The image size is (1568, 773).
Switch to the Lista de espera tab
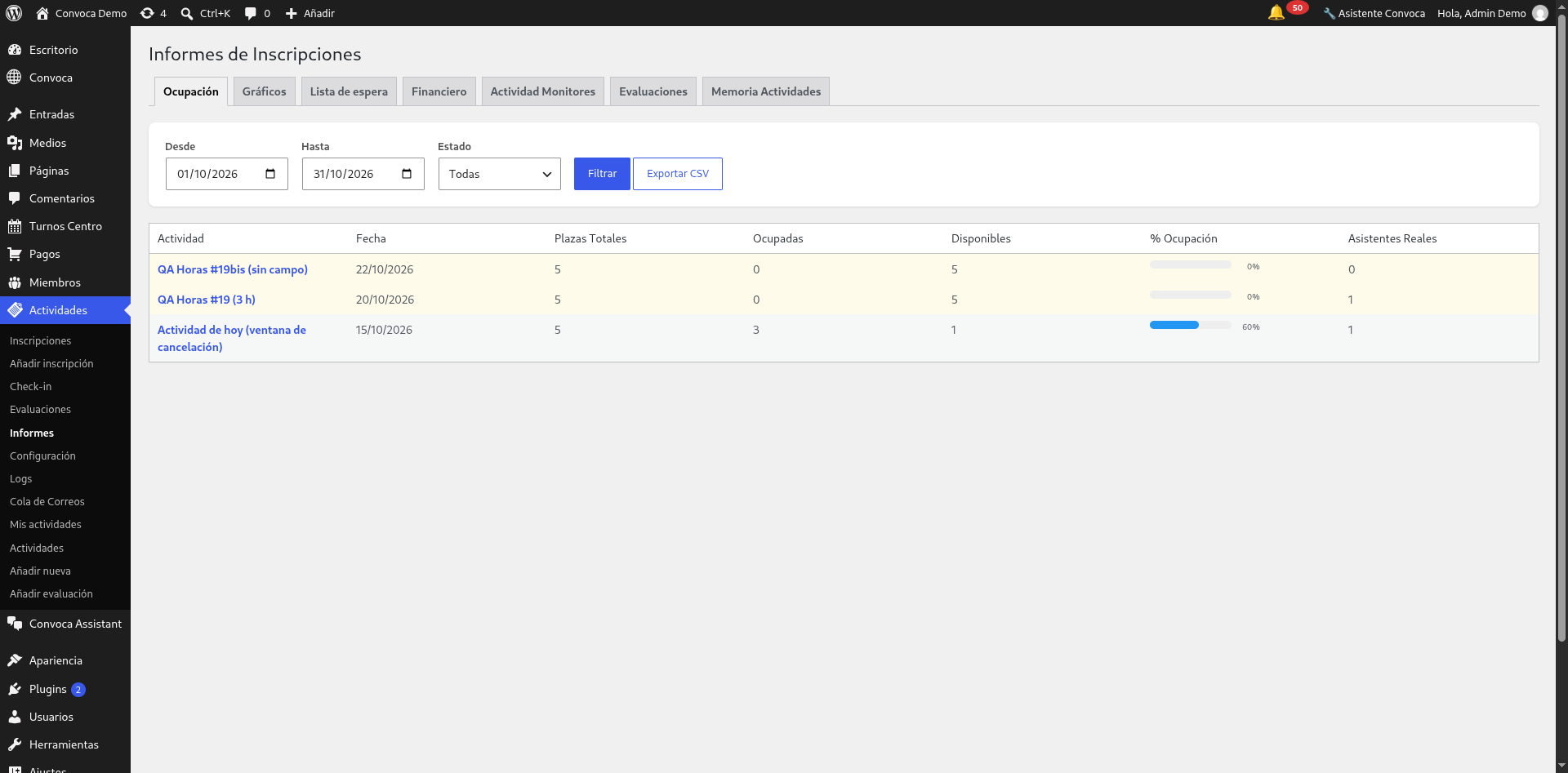pyautogui.click(x=349, y=91)
